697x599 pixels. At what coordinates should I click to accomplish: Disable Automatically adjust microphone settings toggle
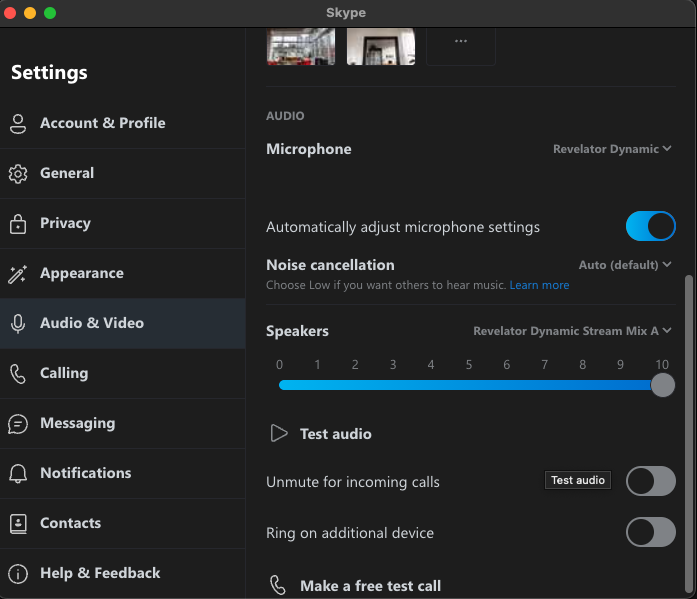click(x=651, y=226)
